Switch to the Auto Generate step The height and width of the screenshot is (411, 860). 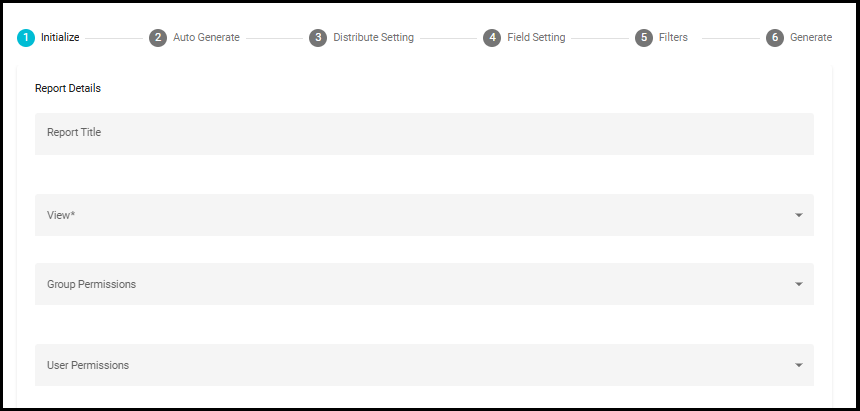(x=206, y=37)
